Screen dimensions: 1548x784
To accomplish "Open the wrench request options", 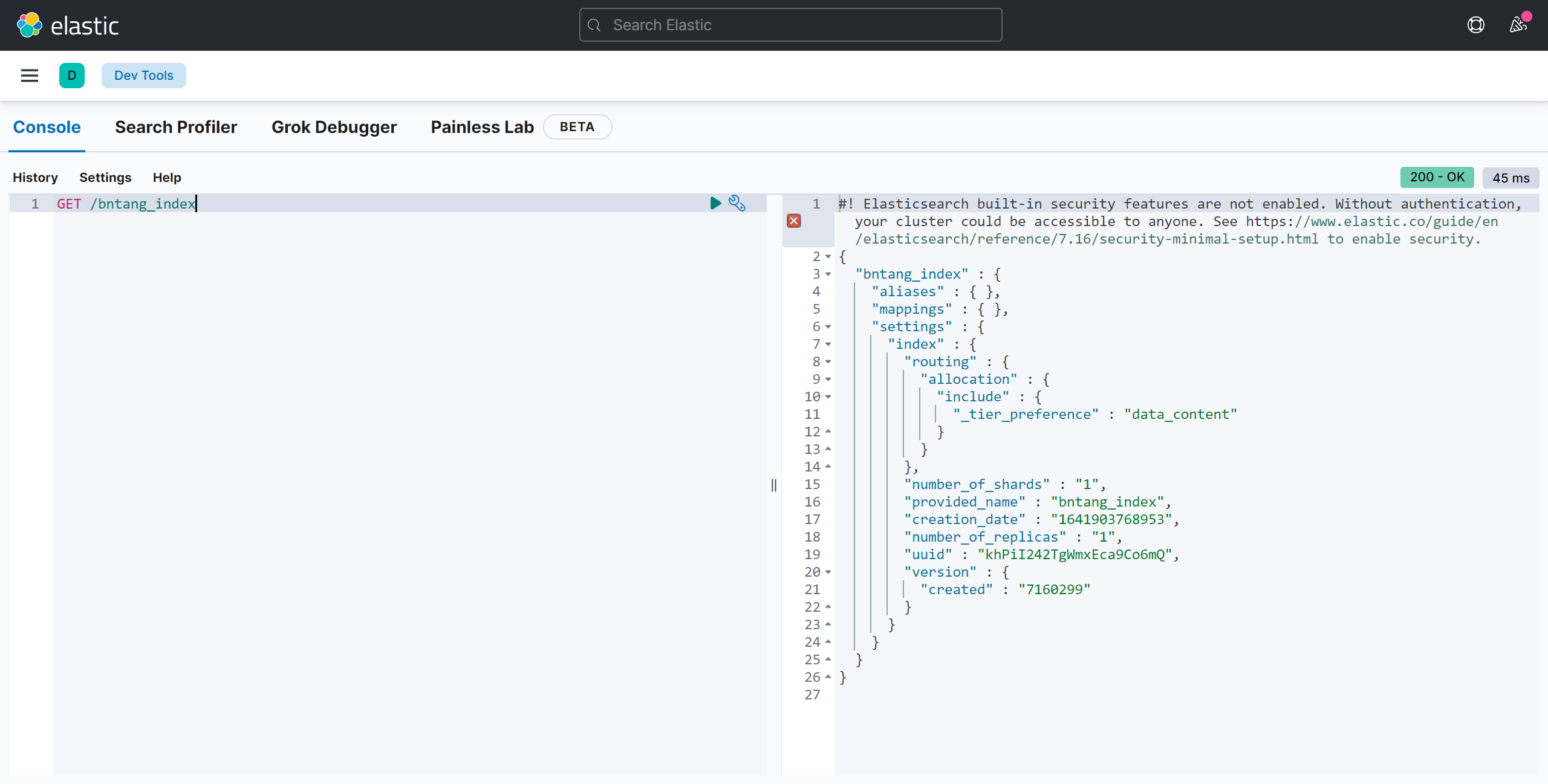I will click(737, 203).
